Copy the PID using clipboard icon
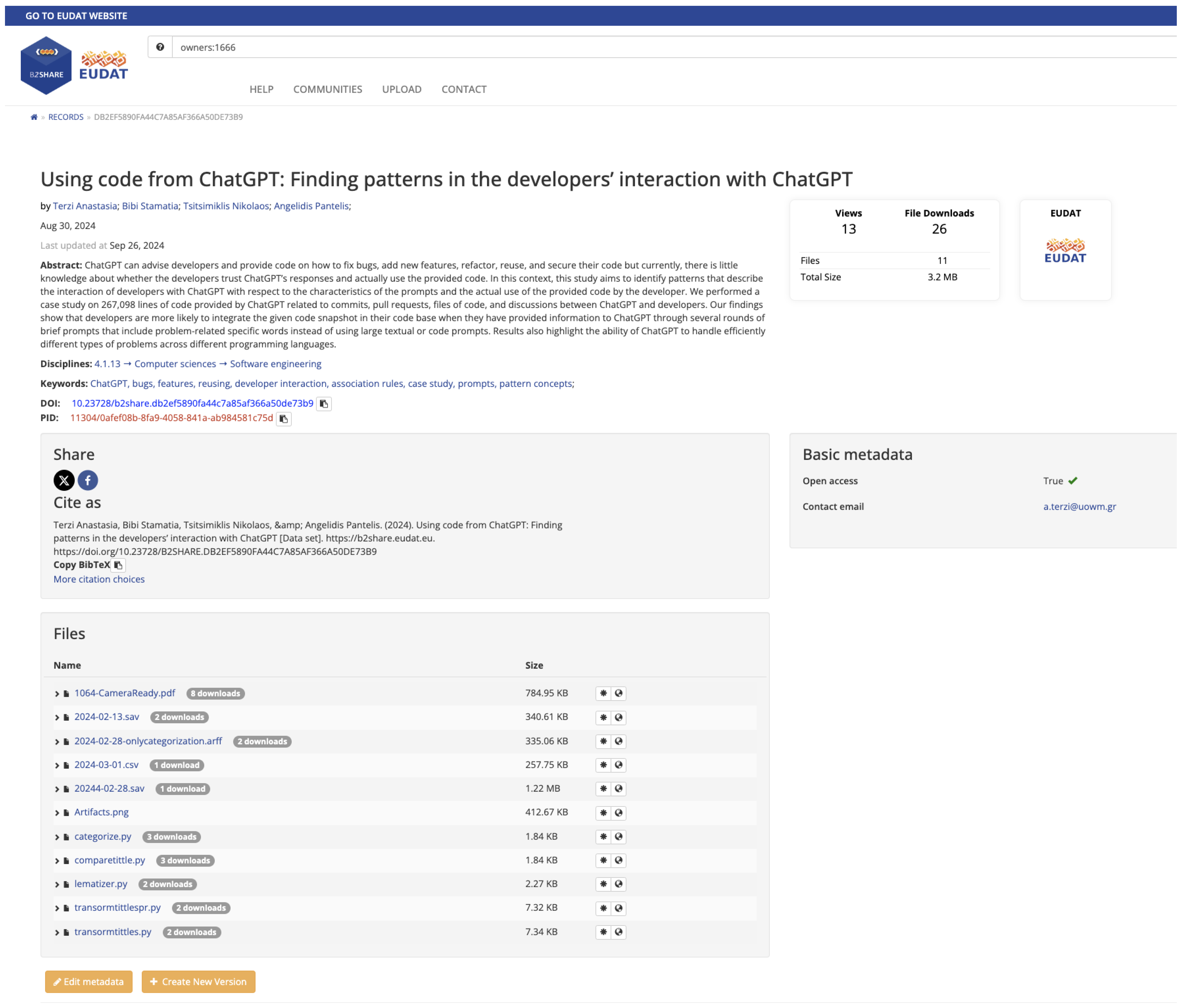Image resolution: width=1184 pixels, height=1008 pixels. [x=284, y=419]
